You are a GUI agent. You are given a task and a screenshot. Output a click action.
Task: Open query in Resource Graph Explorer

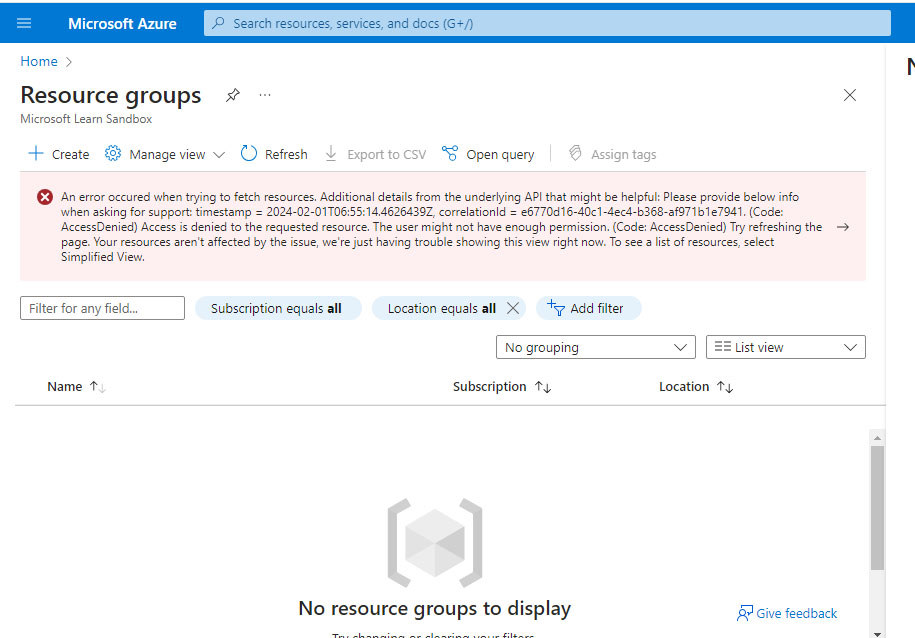pos(488,154)
